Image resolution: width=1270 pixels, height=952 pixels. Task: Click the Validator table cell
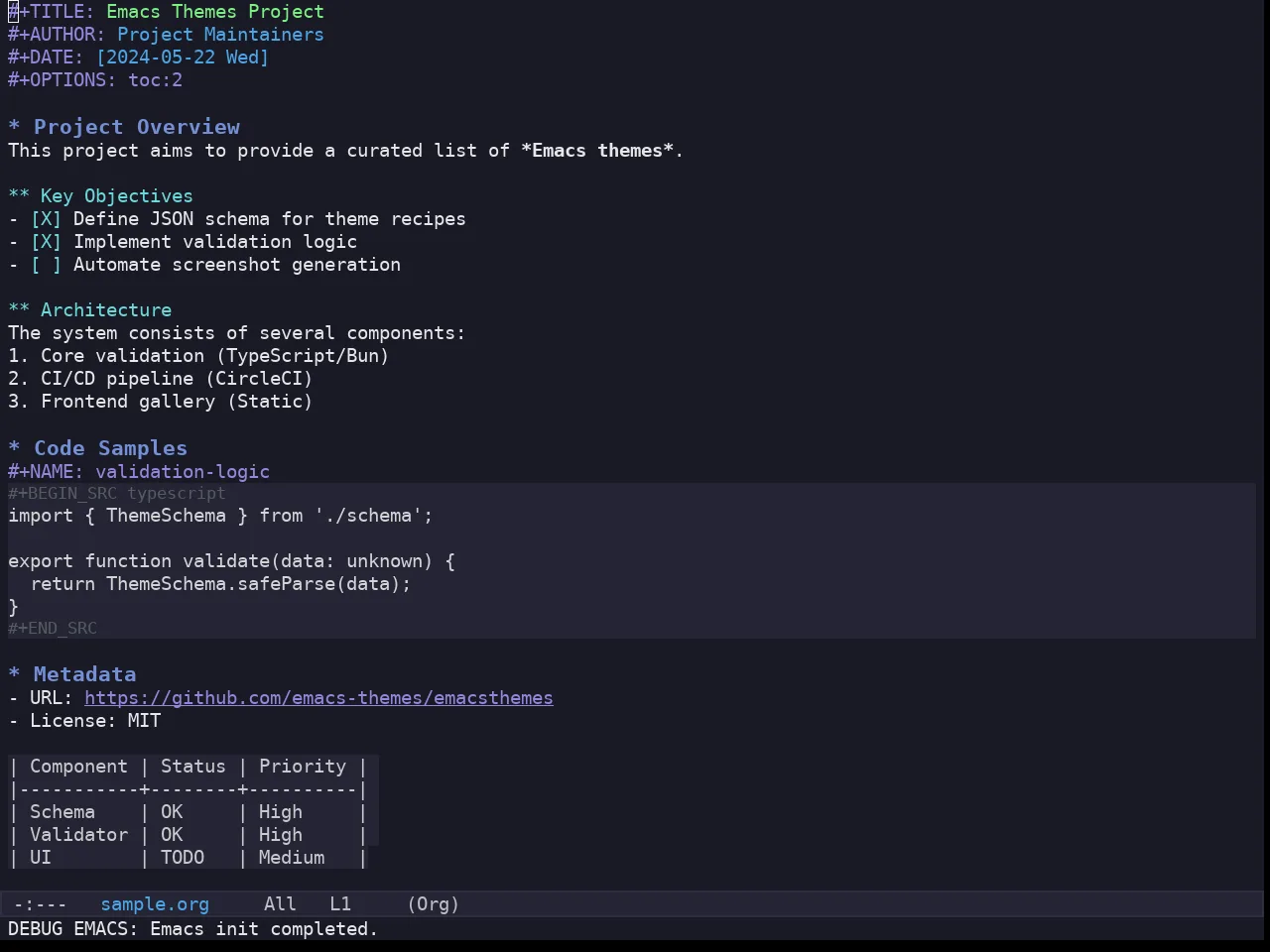pyautogui.click(x=78, y=835)
